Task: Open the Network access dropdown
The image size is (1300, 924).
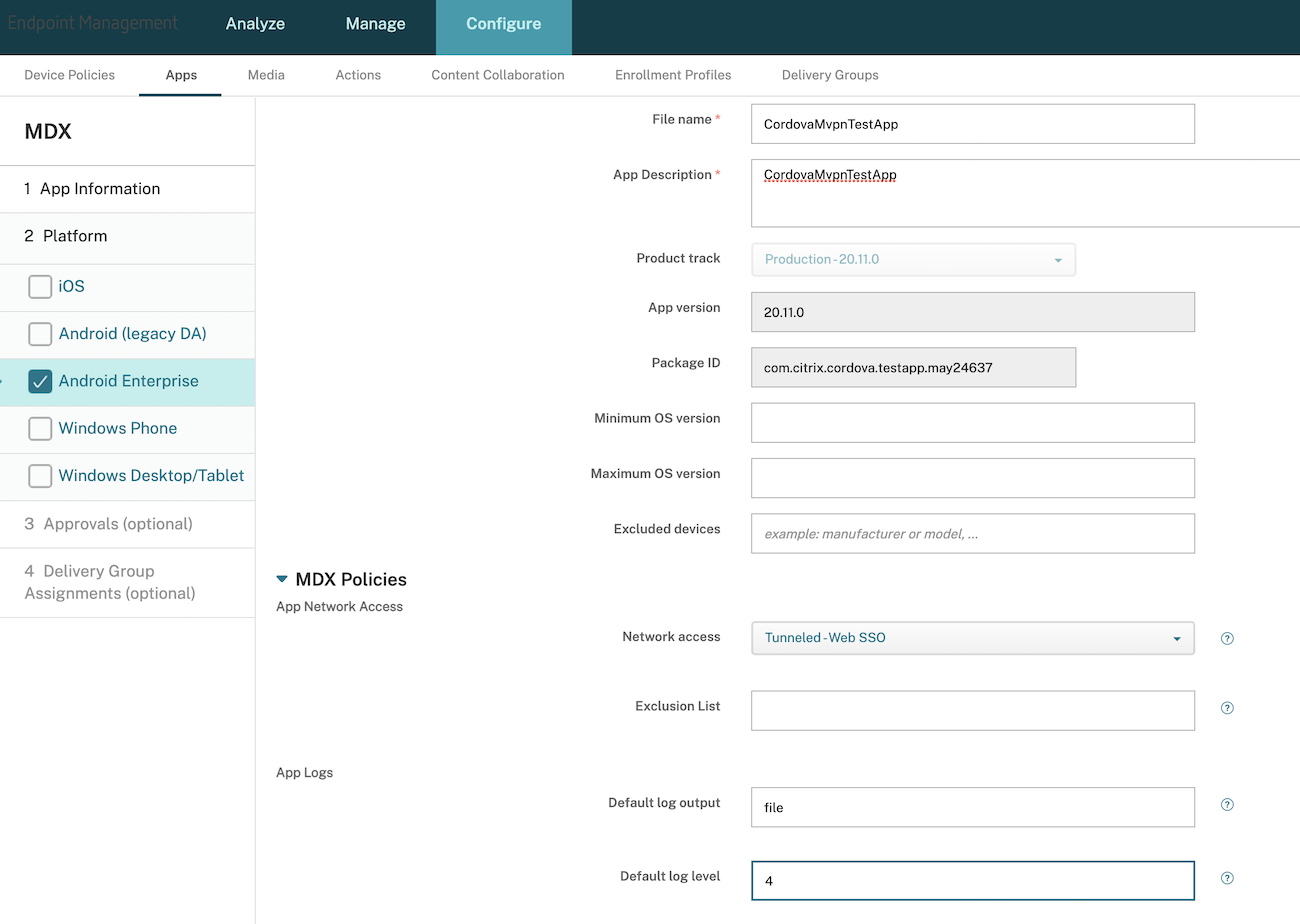Action: coord(972,638)
